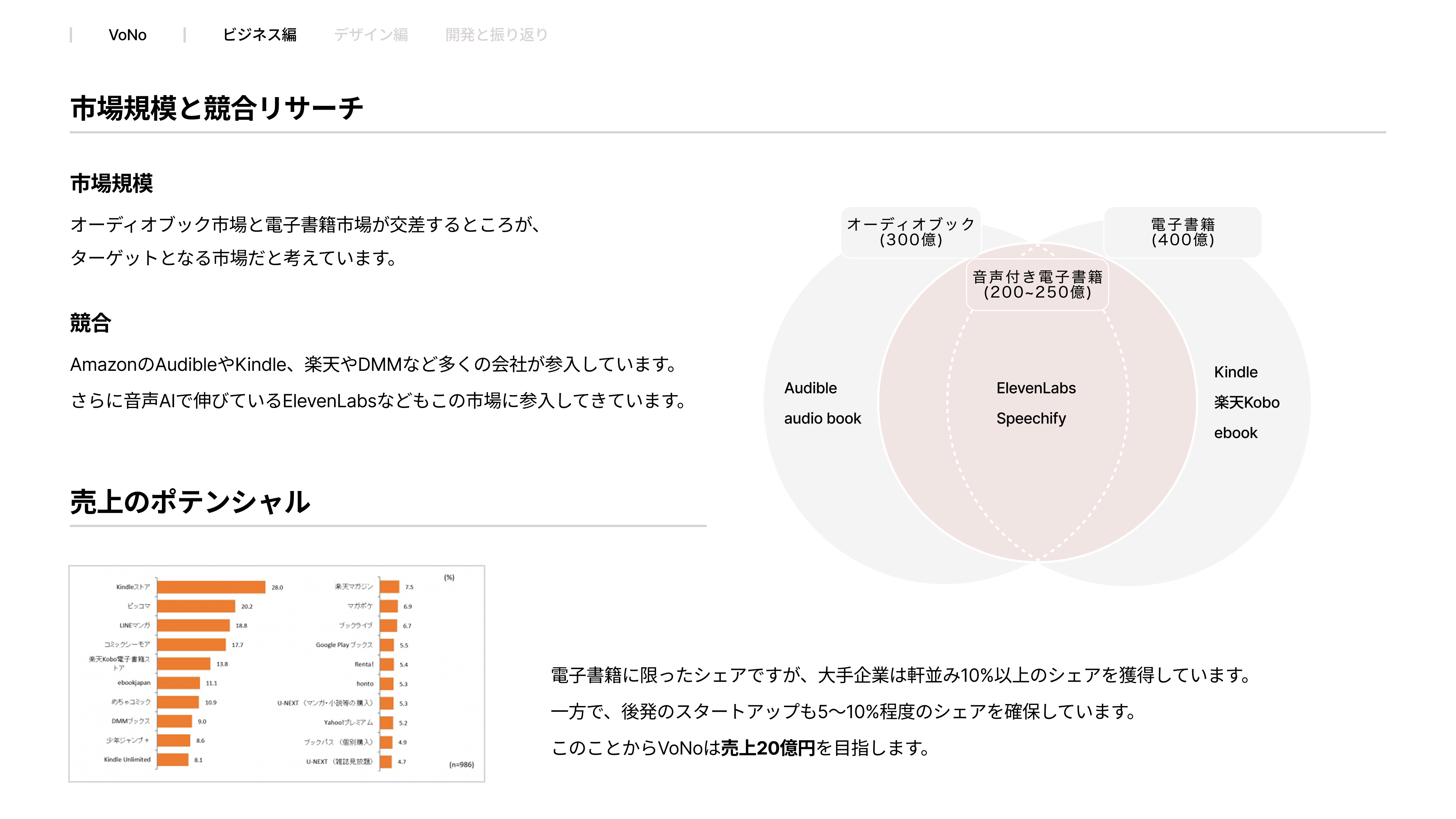Click the Kindleストア 28.0 bar

tap(211, 587)
